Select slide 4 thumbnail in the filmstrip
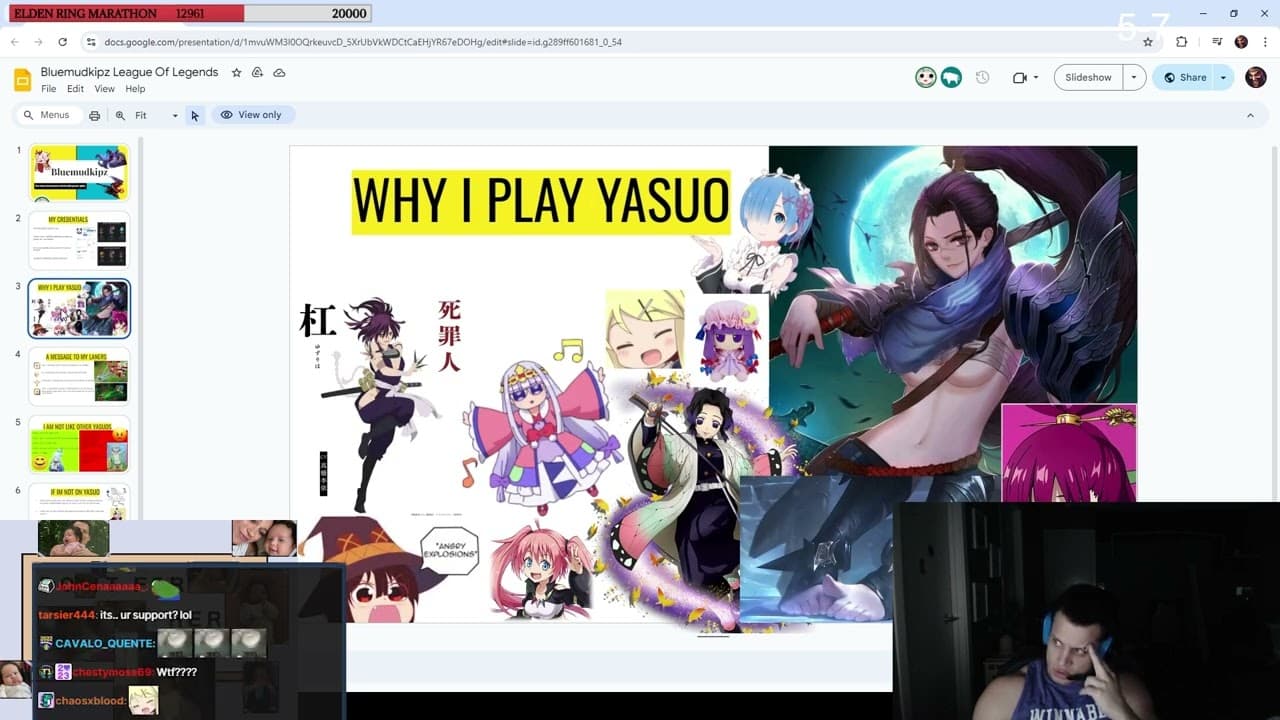 pos(79,376)
